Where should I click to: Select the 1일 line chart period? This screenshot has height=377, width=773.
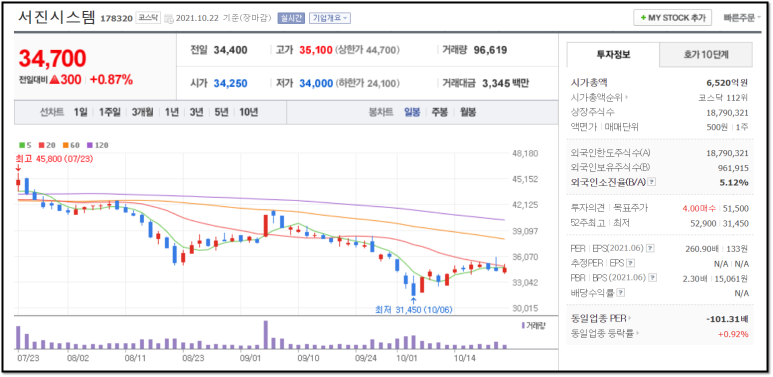point(80,112)
